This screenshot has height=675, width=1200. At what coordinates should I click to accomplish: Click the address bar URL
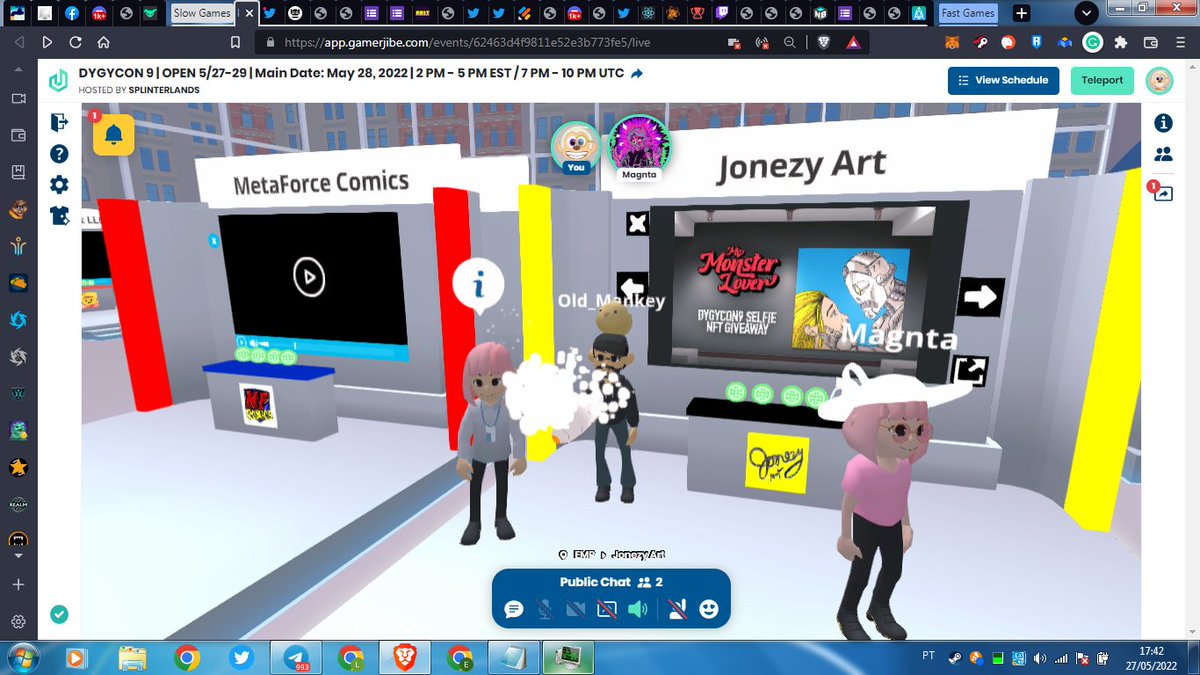tap(467, 43)
